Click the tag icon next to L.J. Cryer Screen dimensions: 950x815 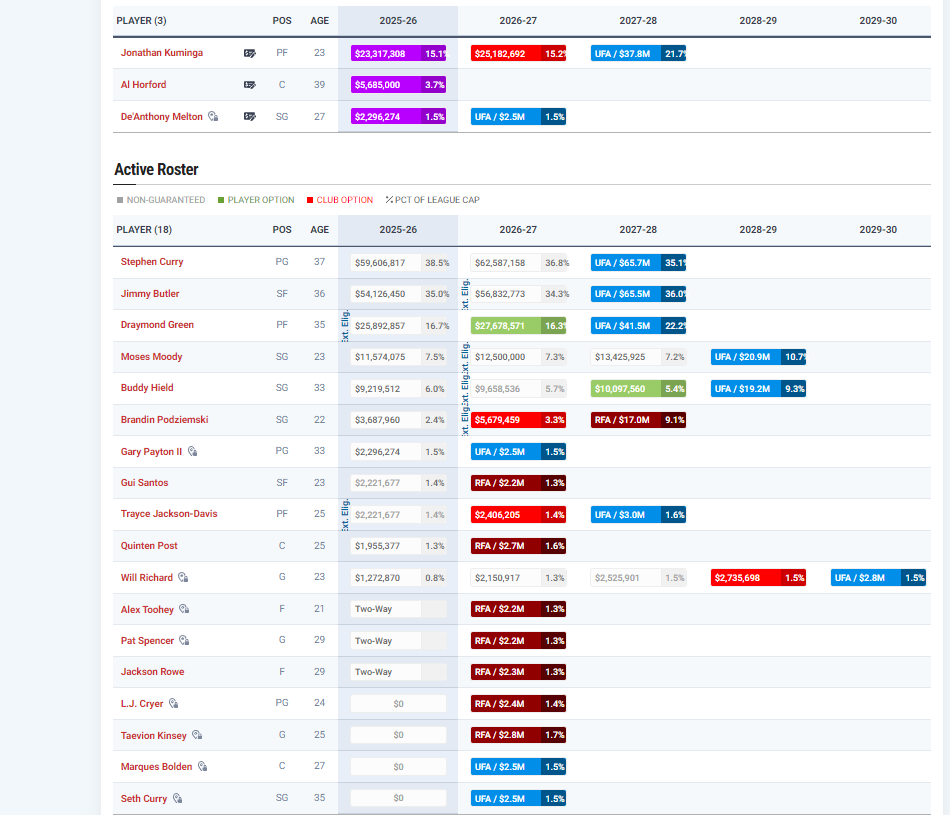point(174,704)
